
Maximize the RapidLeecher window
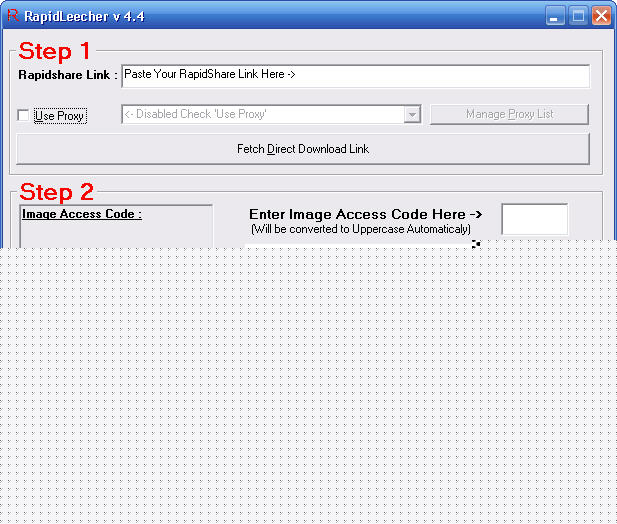578,16
